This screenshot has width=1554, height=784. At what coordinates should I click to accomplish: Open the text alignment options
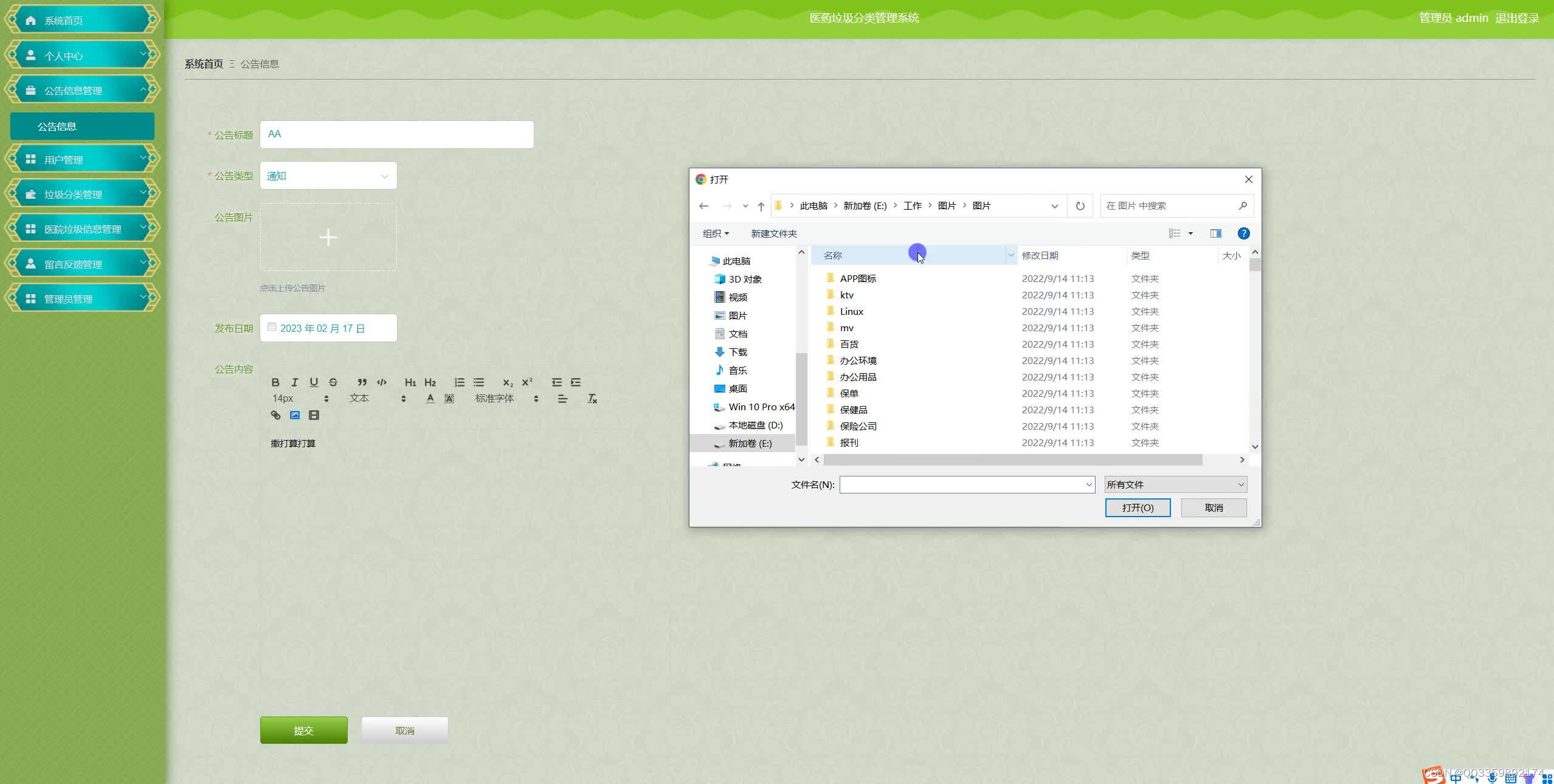click(562, 399)
